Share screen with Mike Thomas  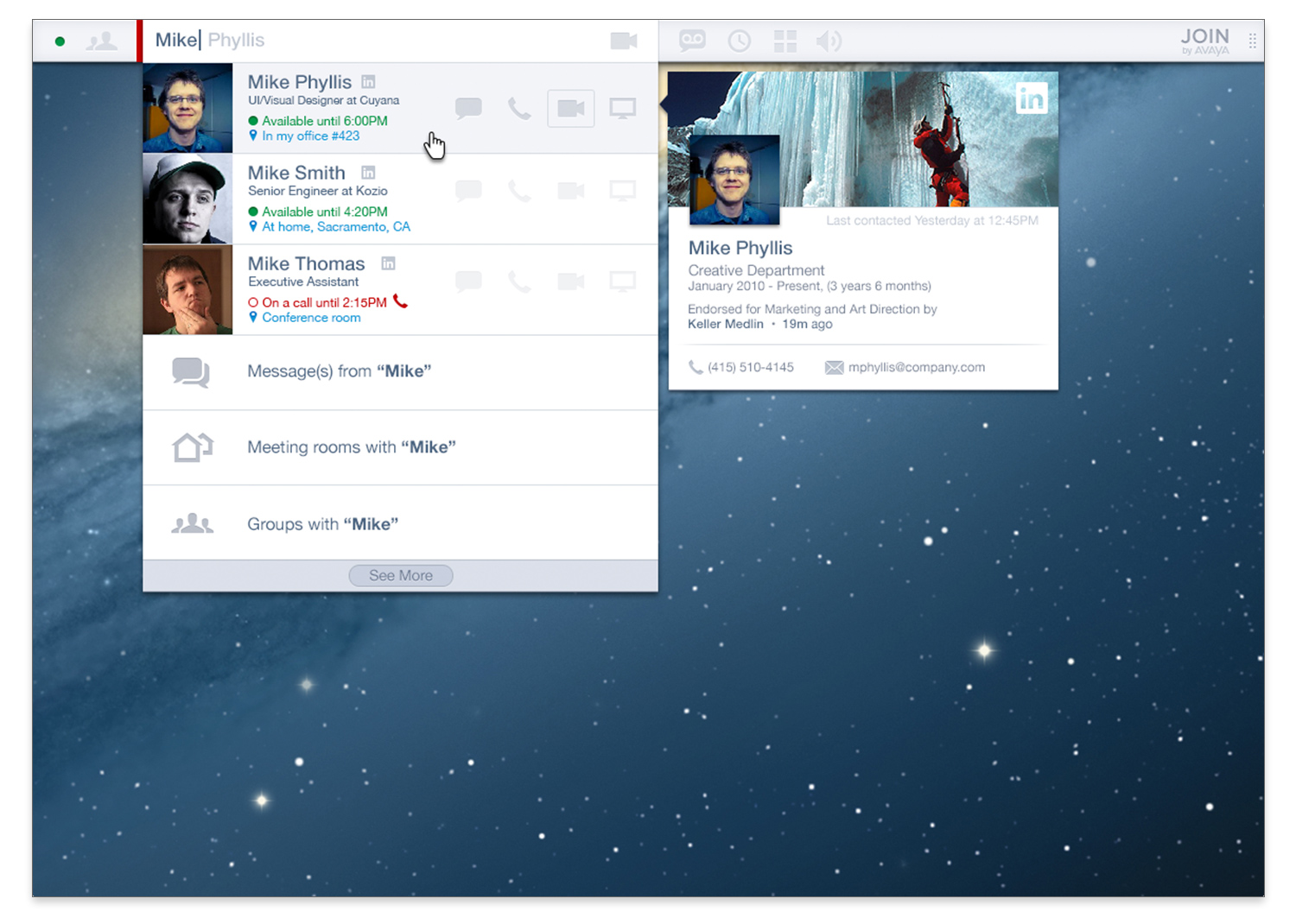[623, 281]
